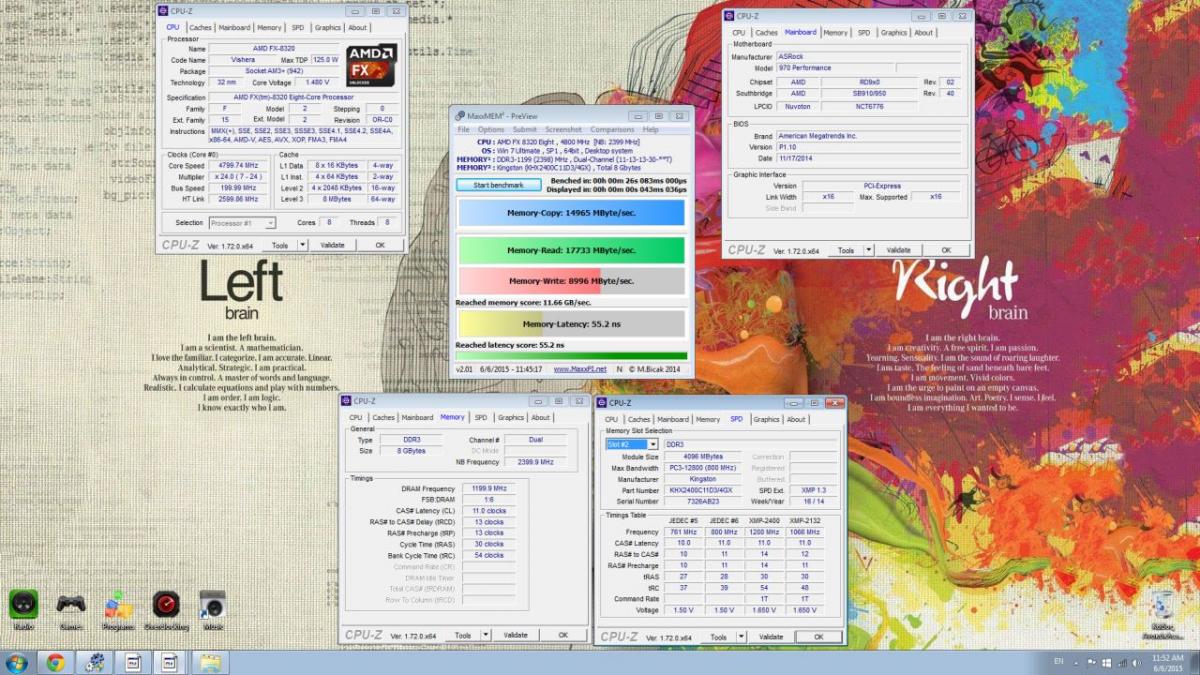Image resolution: width=1200 pixels, height=675 pixels.
Task: Click the BIOS Brand American Megatrends field
Action: tap(868, 135)
